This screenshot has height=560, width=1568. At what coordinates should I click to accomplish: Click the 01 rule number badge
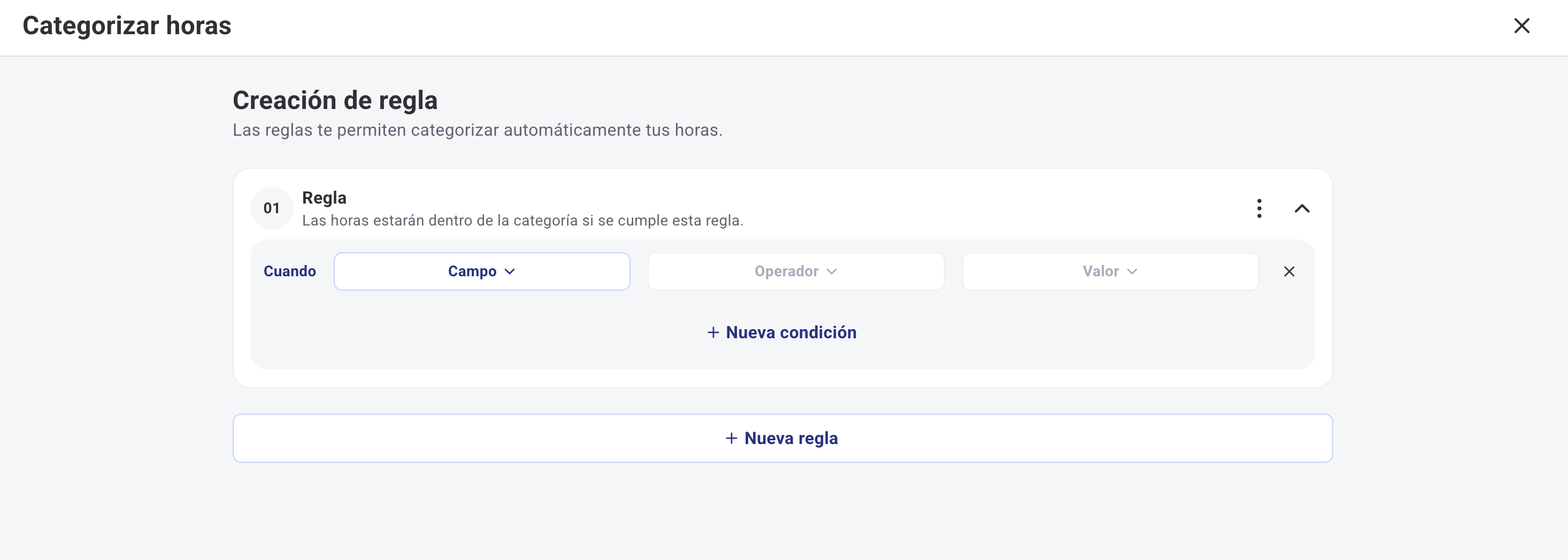(272, 208)
